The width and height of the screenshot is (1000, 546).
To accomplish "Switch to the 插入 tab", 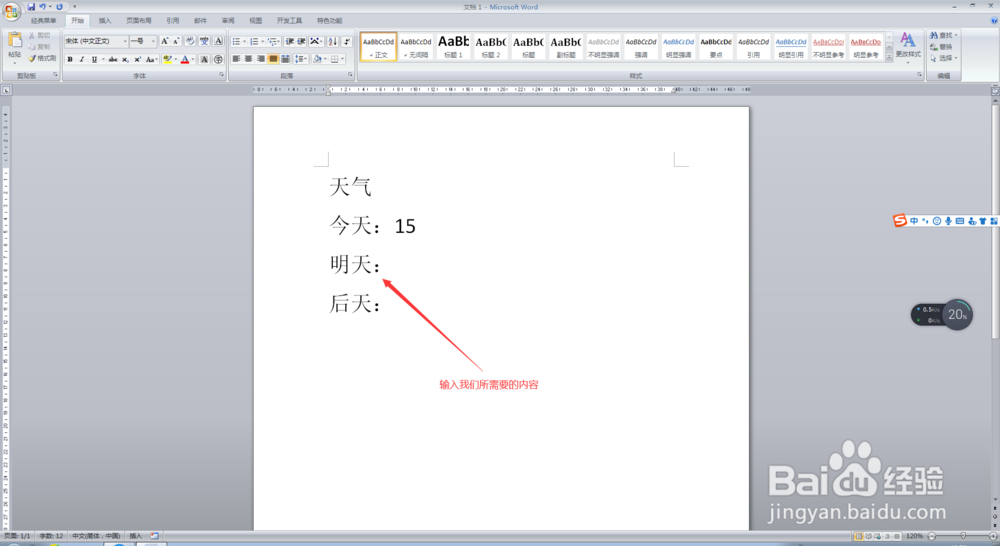I will (x=105, y=20).
